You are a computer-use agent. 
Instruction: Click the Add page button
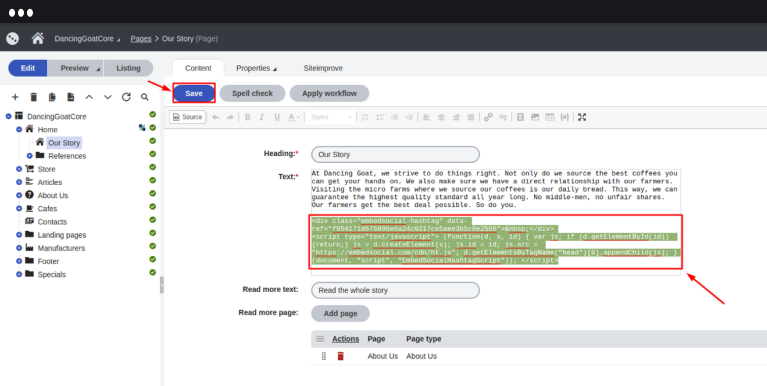(x=340, y=314)
